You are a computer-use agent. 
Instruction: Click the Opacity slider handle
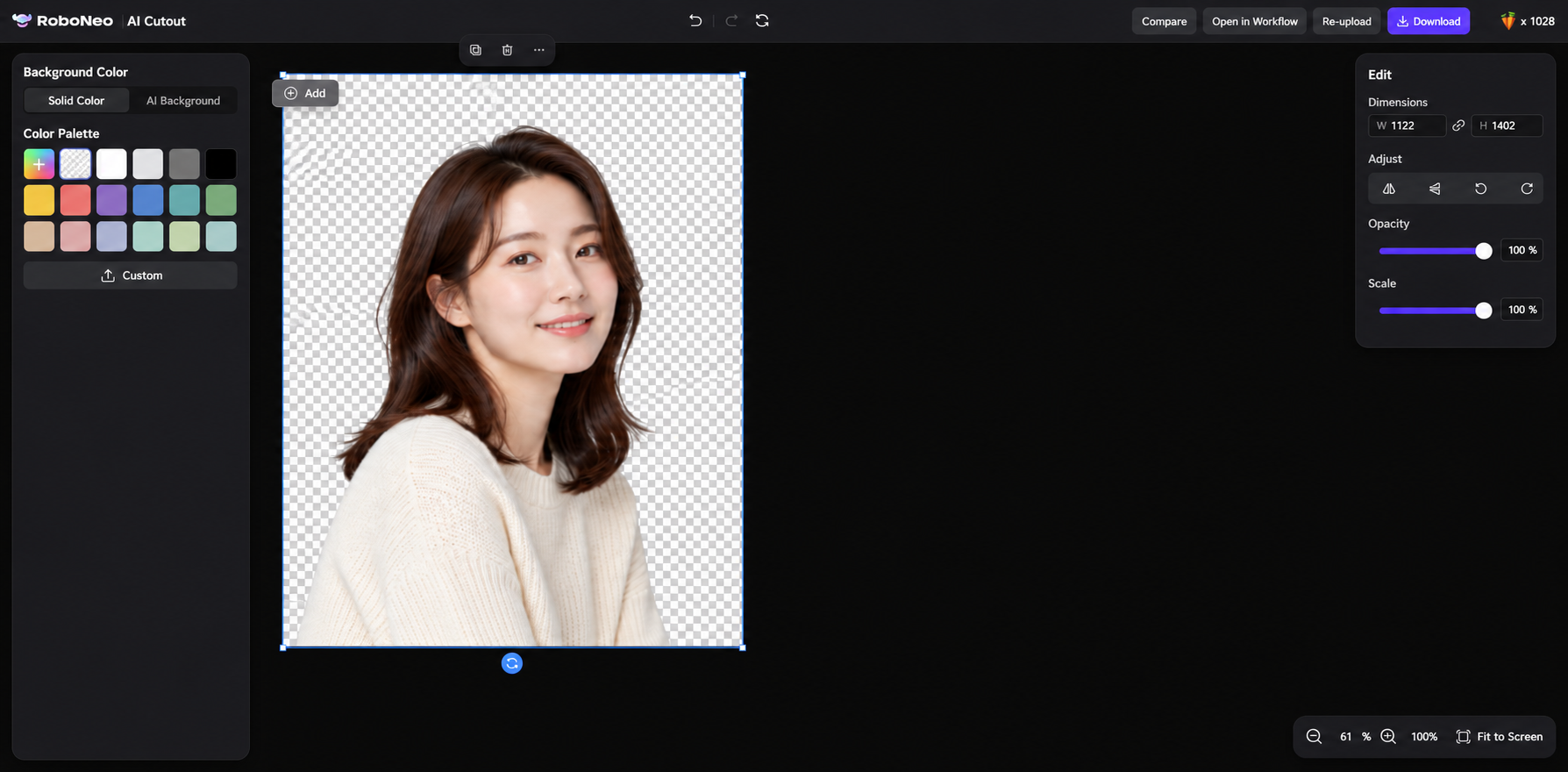click(x=1484, y=251)
